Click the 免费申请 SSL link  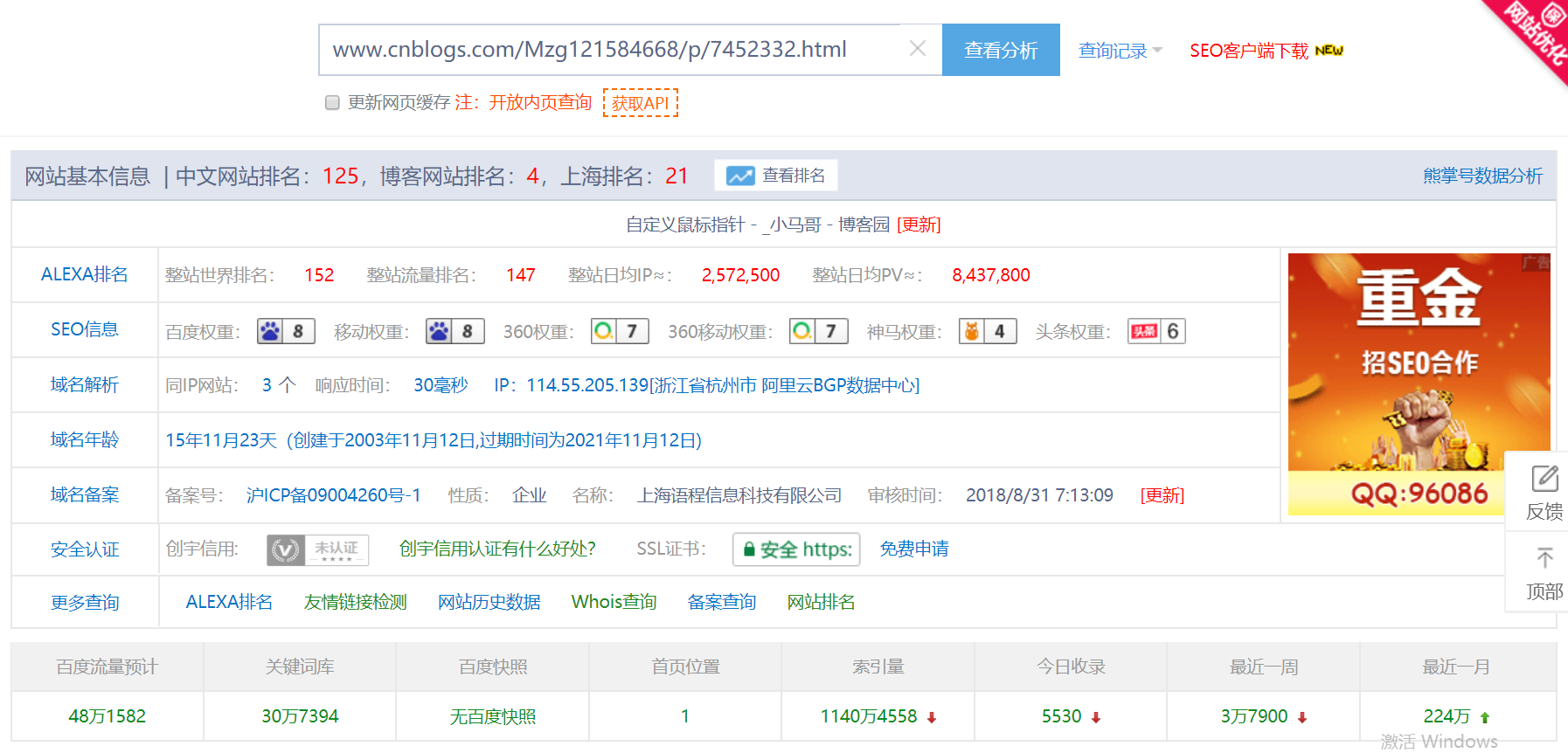pos(914,549)
